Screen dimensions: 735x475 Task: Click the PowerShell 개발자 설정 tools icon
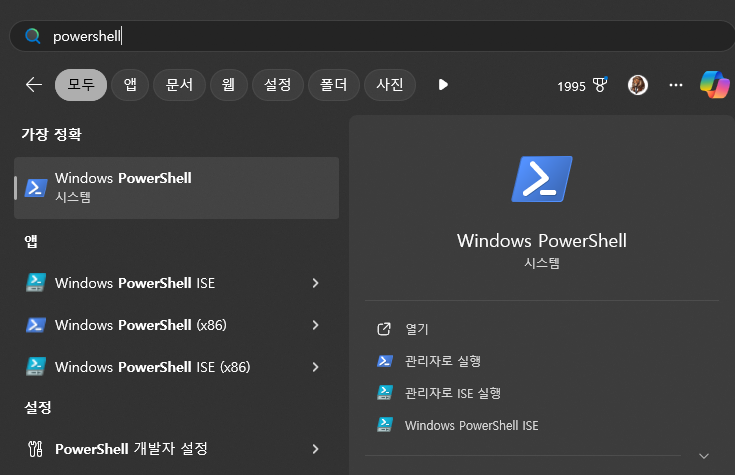point(35,449)
